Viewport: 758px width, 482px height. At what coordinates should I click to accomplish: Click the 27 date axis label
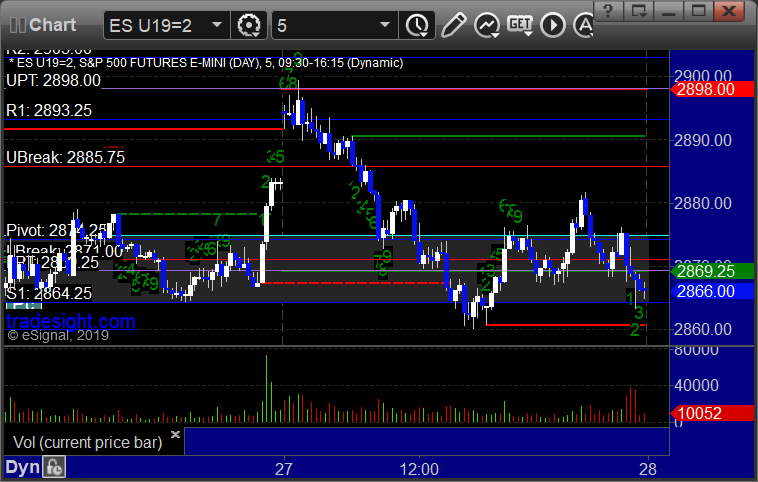click(284, 469)
